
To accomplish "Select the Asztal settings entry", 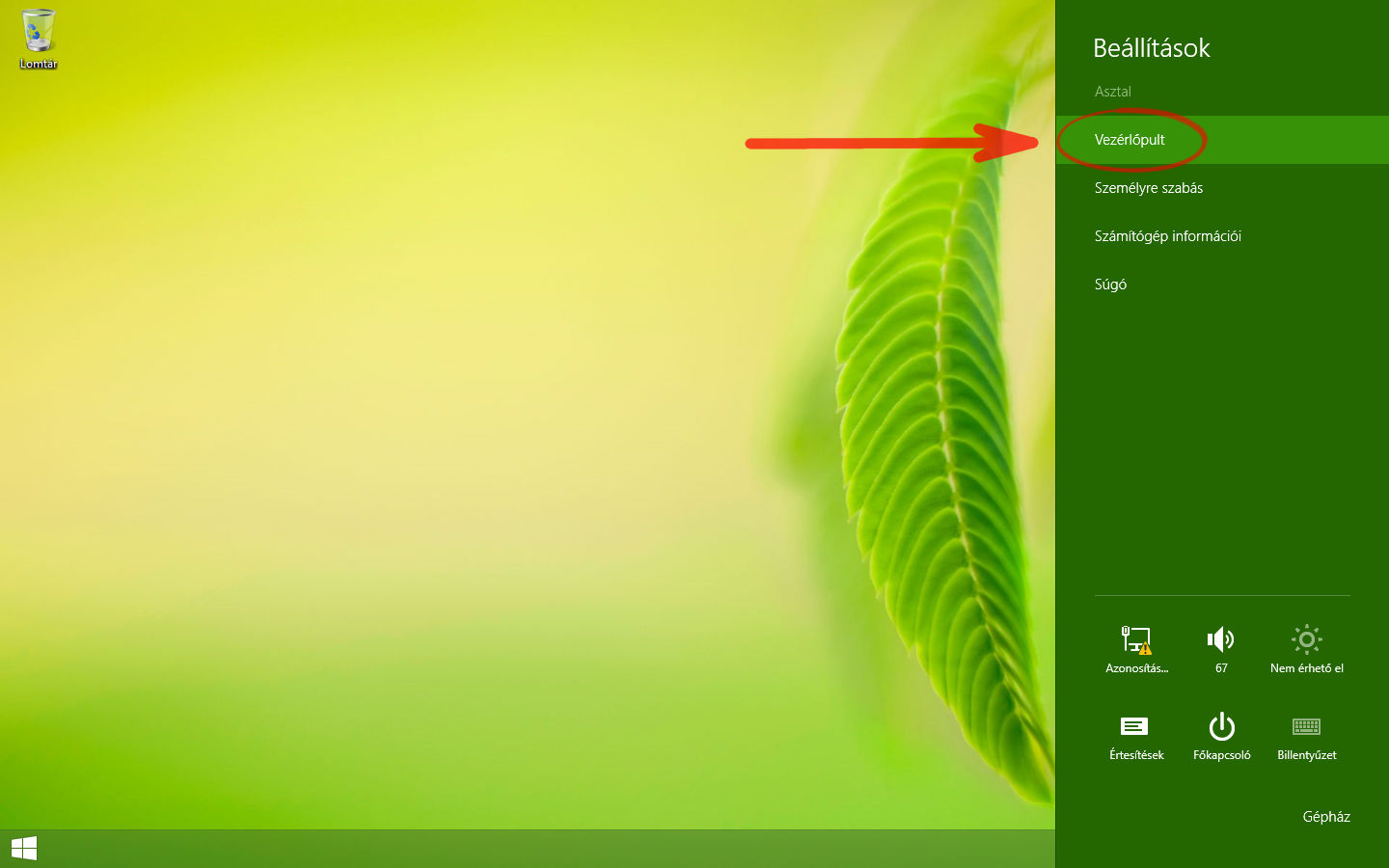I will click(1112, 91).
